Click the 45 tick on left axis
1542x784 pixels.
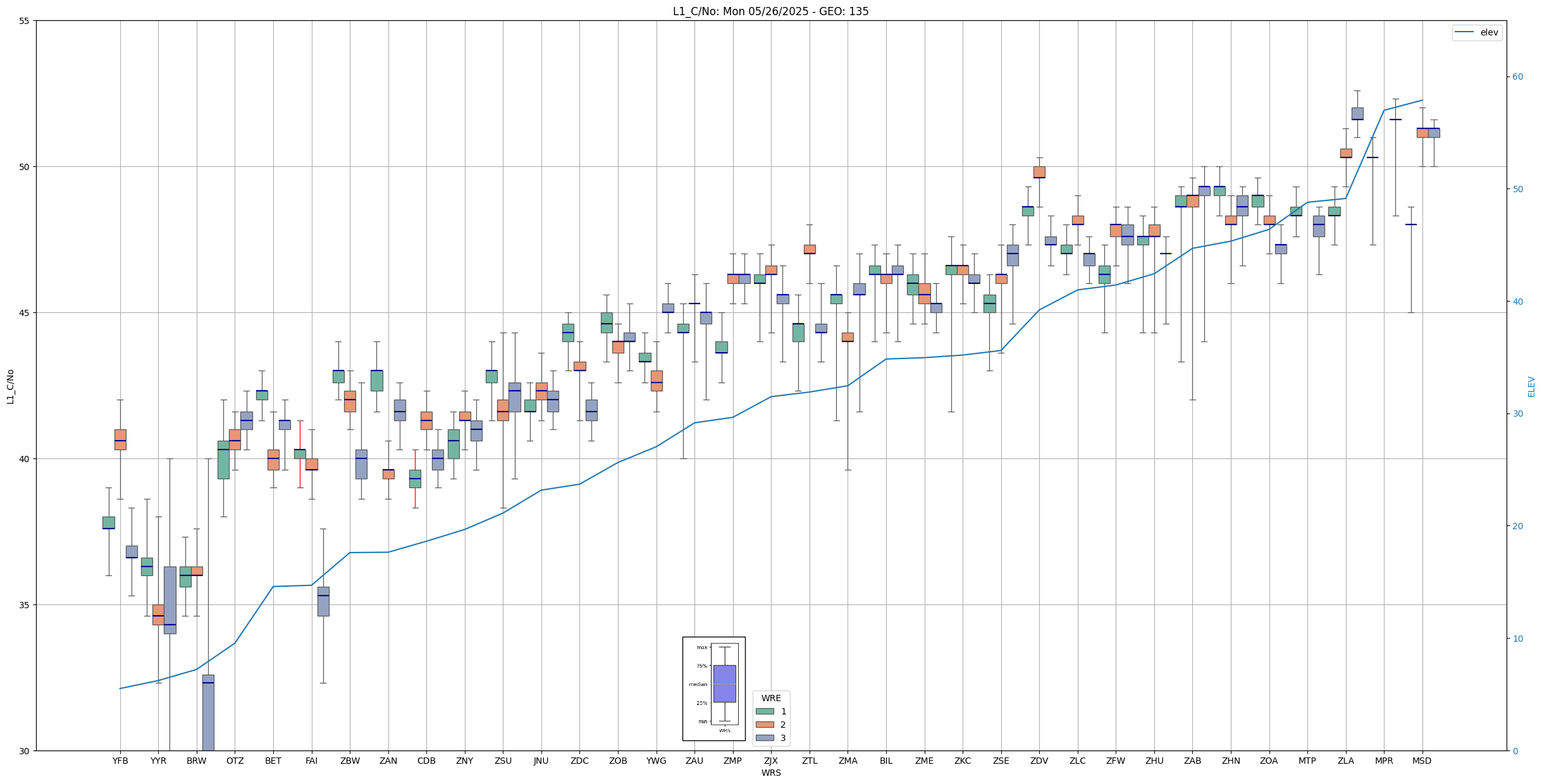pos(25,313)
